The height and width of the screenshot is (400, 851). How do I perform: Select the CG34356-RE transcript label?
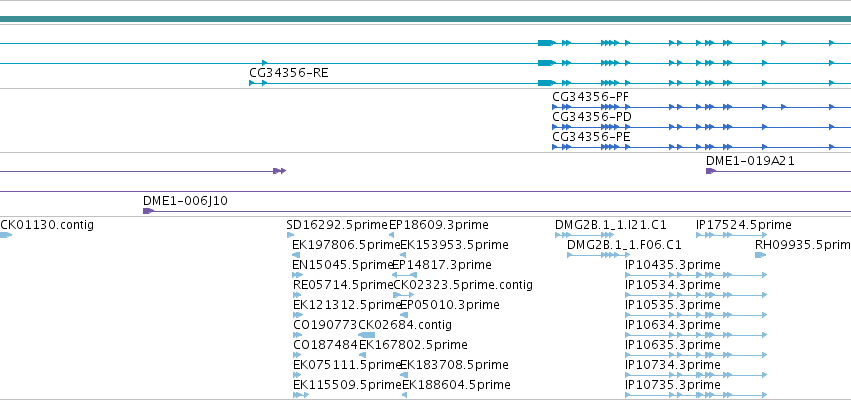pyautogui.click(x=289, y=73)
